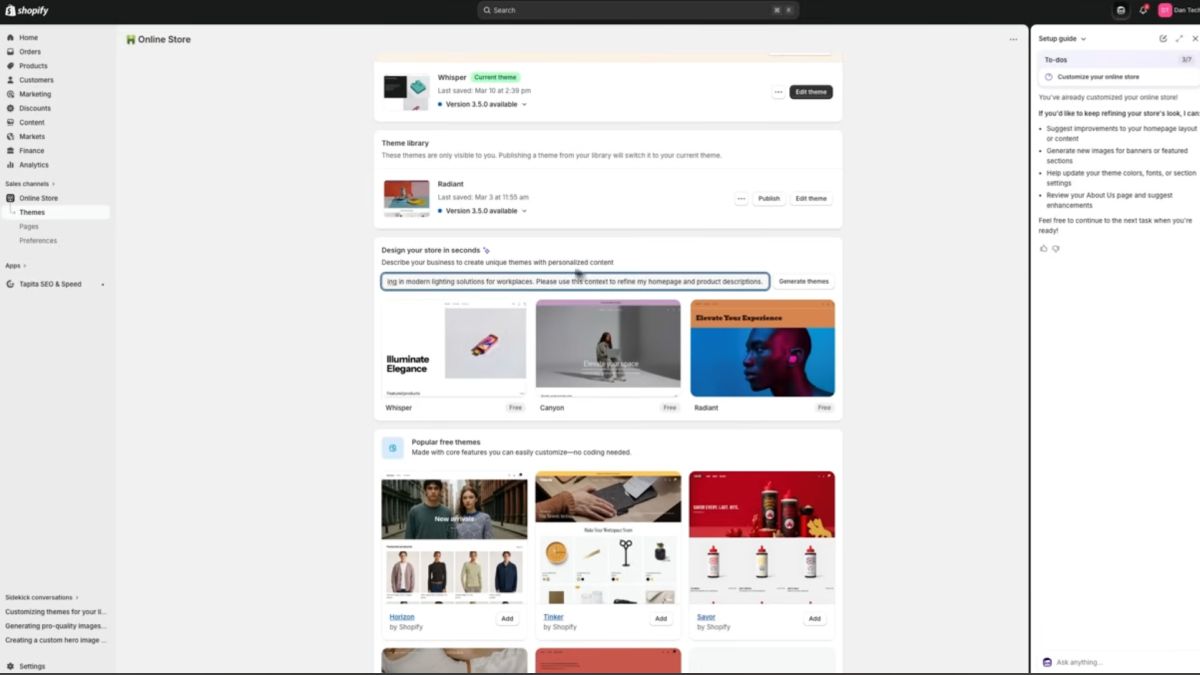The image size is (1200, 675).
Task: Open the Generating pro-quality images conversation
Action: (x=56, y=625)
